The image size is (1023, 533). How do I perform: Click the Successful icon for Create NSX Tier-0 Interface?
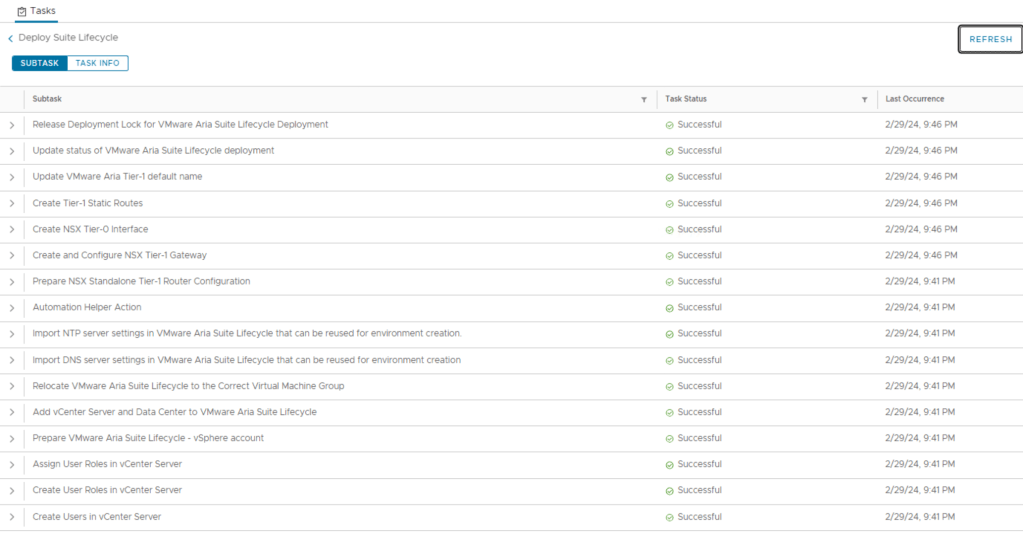click(x=670, y=230)
